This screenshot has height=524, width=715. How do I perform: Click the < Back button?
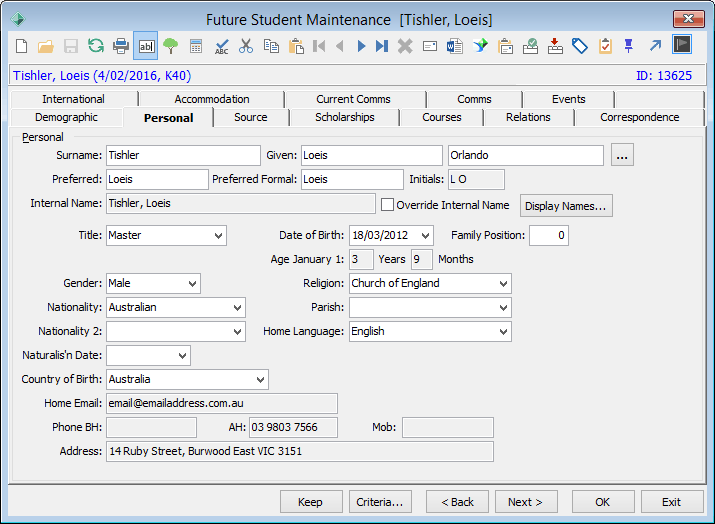457,502
